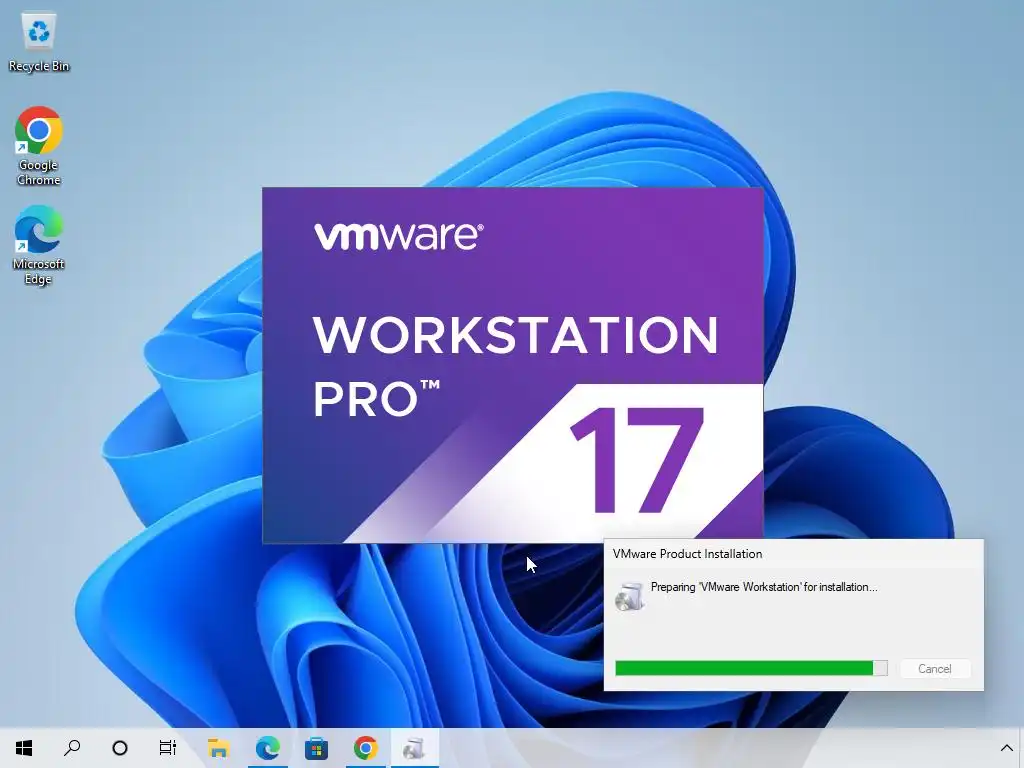Select the Google Chrome desktop shortcut
The width and height of the screenshot is (1024, 768).
pyautogui.click(x=39, y=146)
